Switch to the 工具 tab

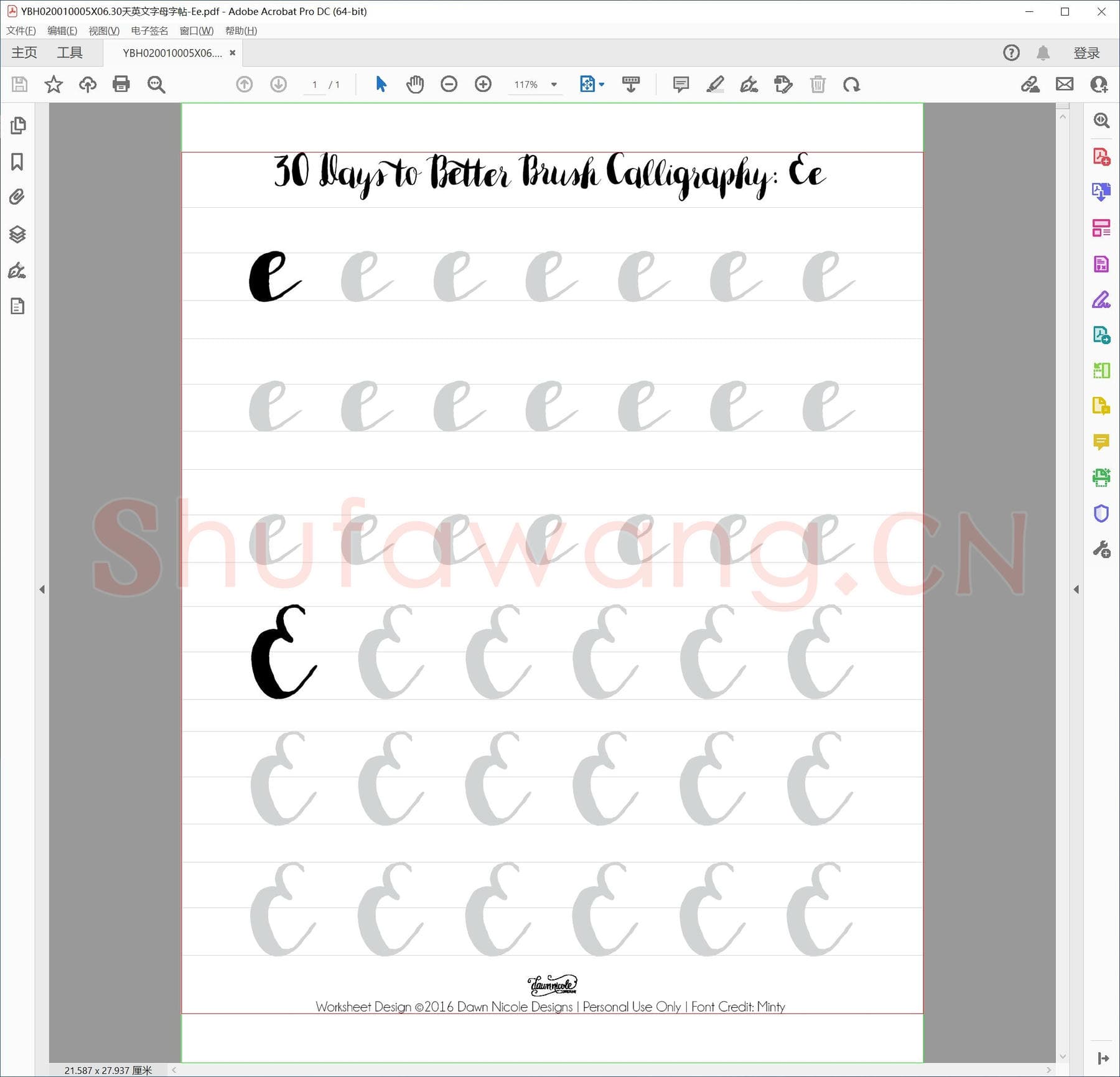(x=70, y=53)
